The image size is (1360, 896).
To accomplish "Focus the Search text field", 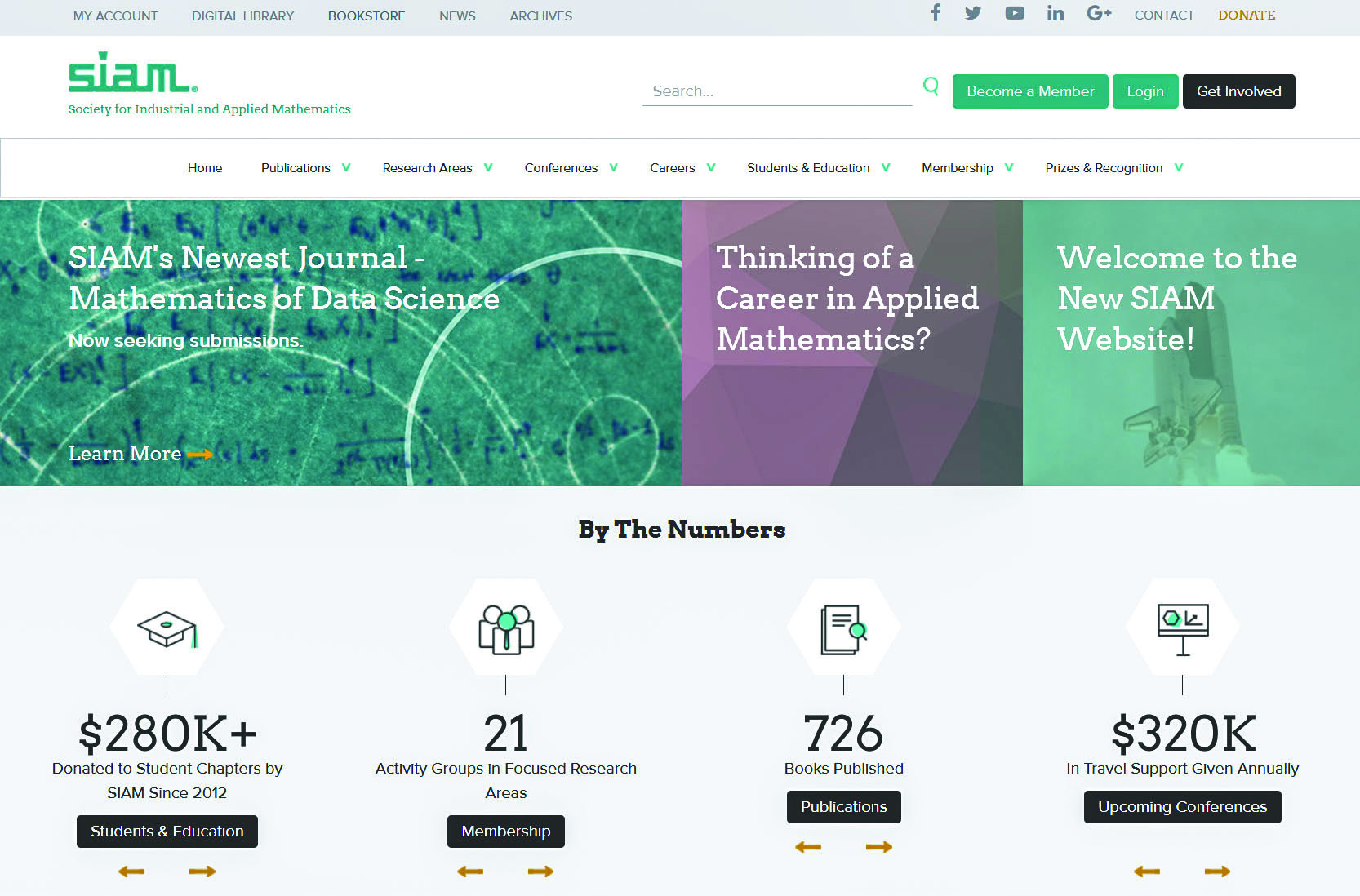I will 776,91.
